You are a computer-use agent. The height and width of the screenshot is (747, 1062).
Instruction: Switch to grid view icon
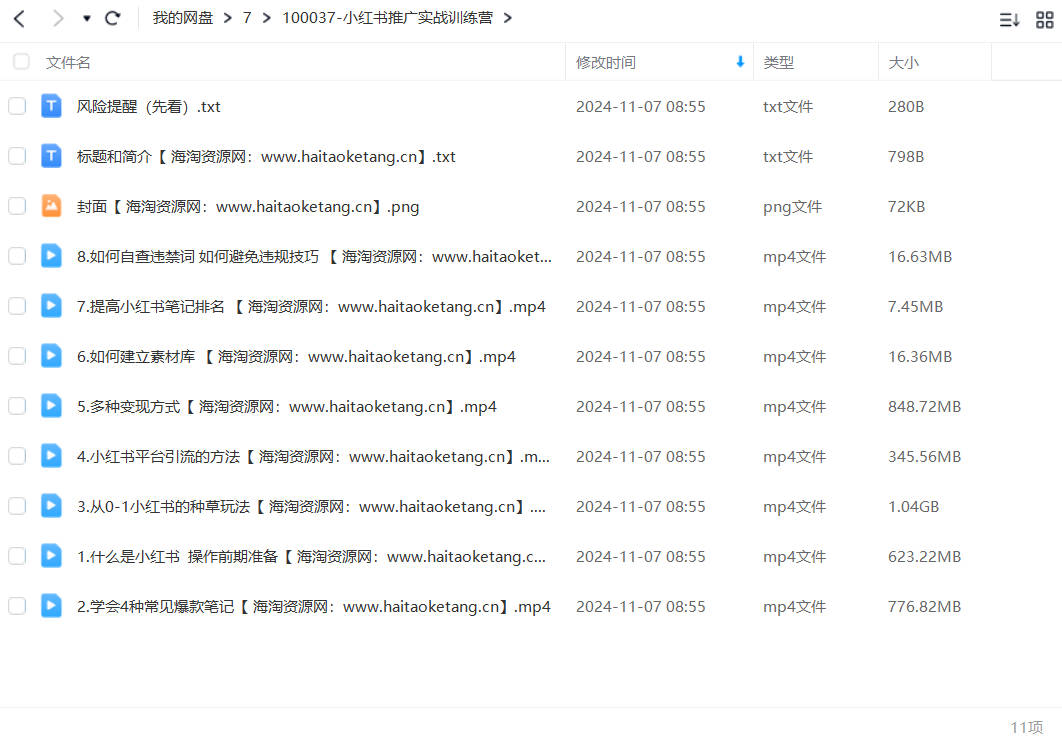coord(1044,20)
